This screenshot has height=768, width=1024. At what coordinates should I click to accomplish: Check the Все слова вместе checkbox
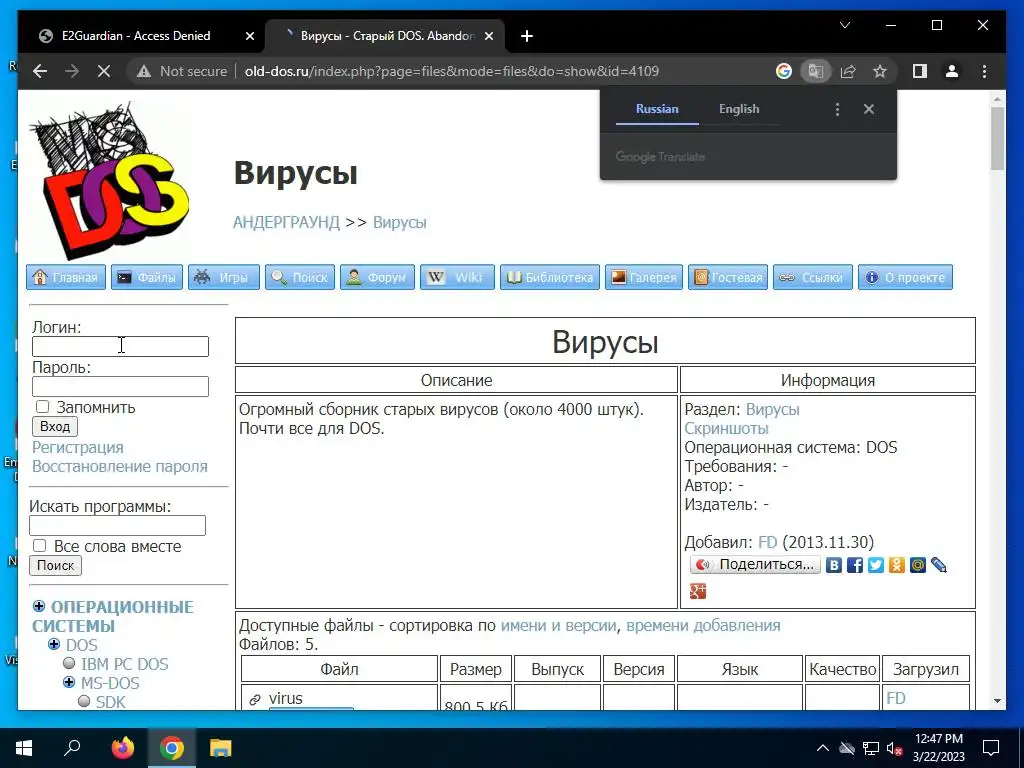(40, 546)
